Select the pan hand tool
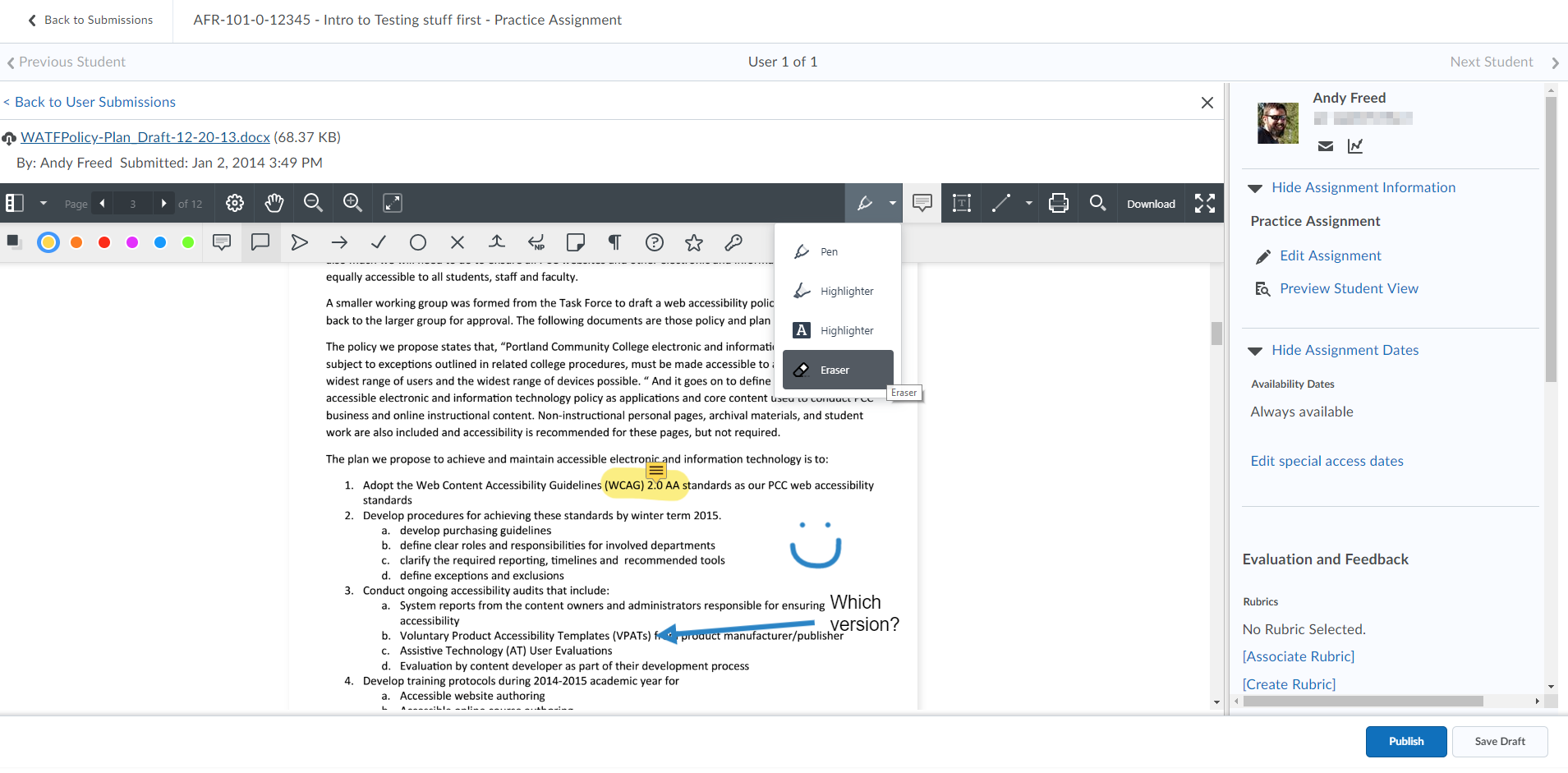1568x773 pixels. tap(274, 203)
